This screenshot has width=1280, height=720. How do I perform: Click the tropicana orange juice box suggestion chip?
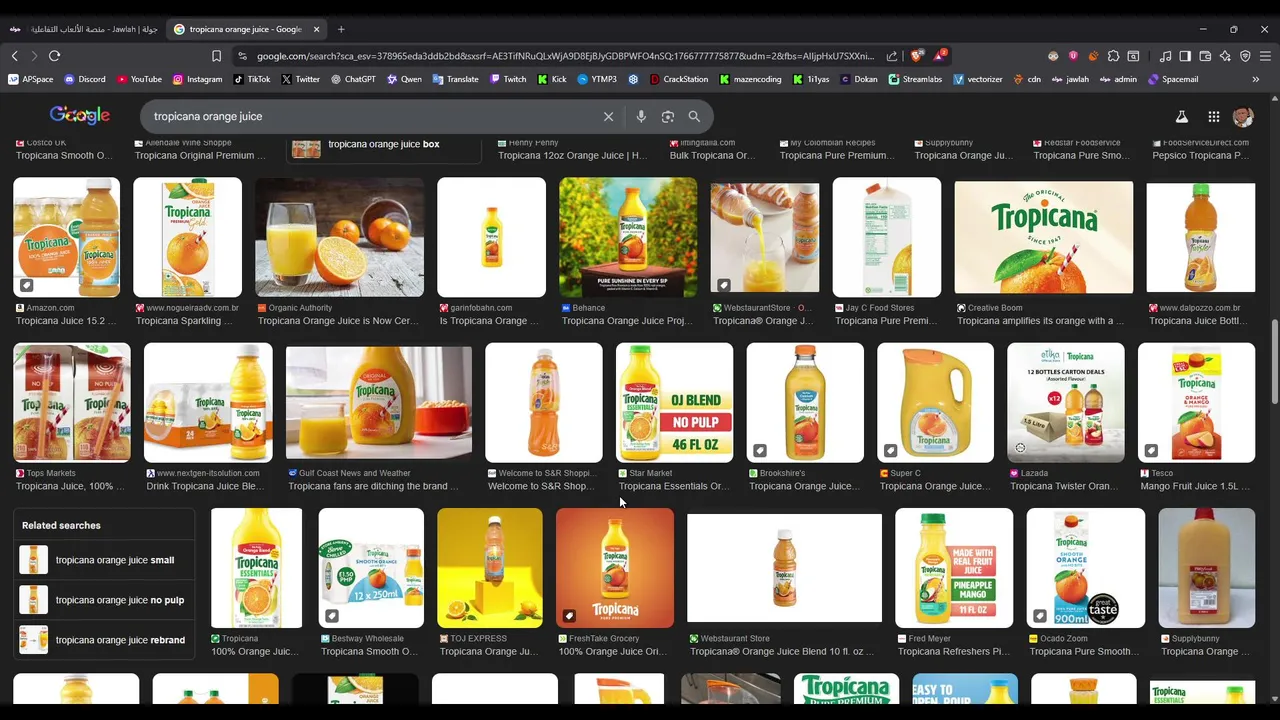pos(385,146)
